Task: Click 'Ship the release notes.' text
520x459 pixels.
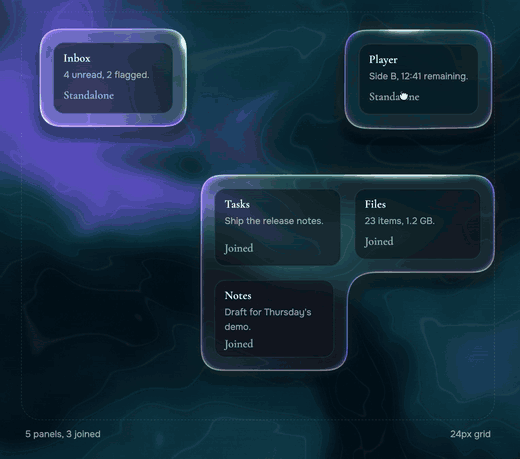Action: coord(274,221)
